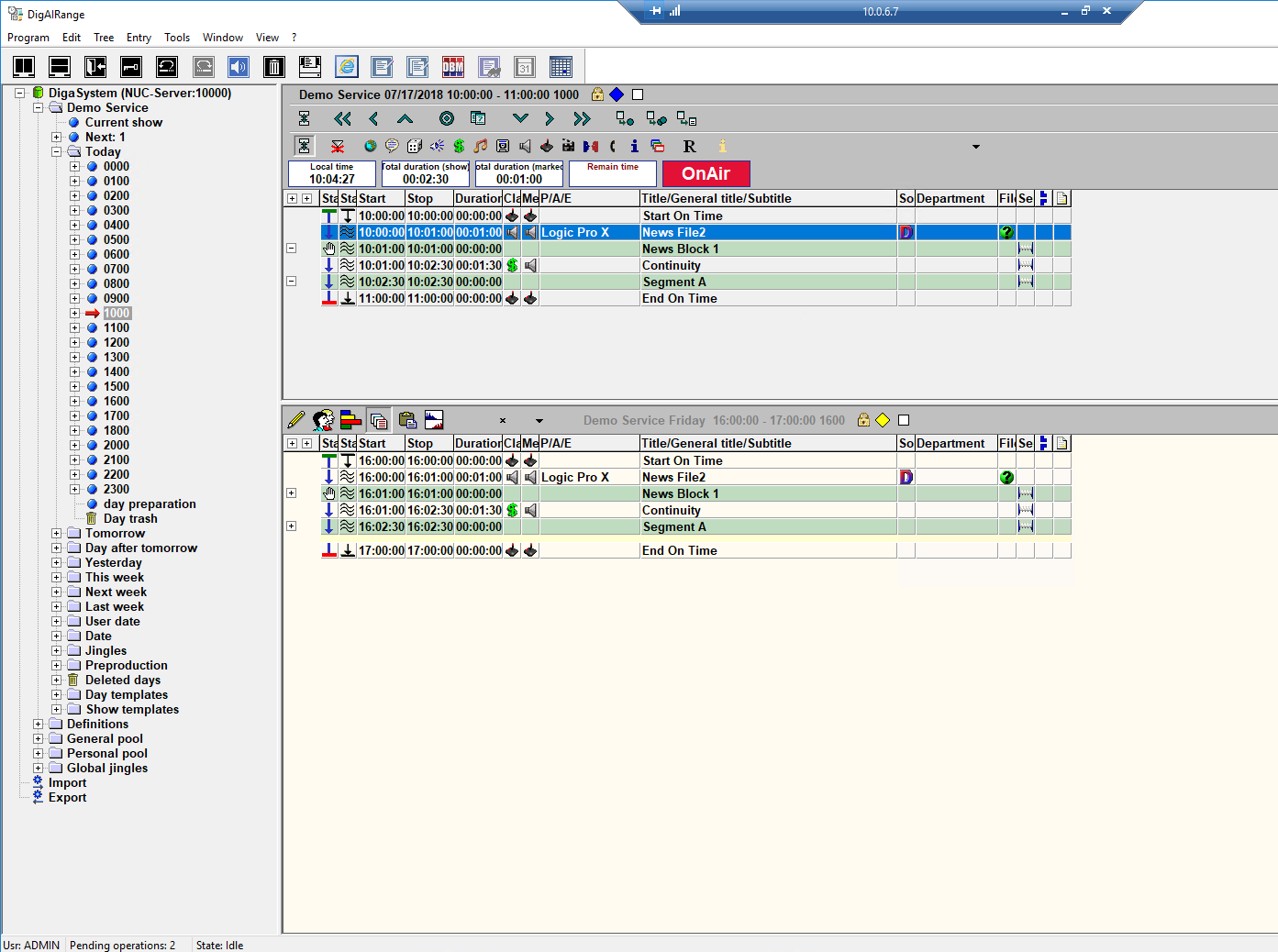Screen dimensions: 1278x952
Task: Click the clipboard paste icon in lower pane
Action: click(x=406, y=420)
